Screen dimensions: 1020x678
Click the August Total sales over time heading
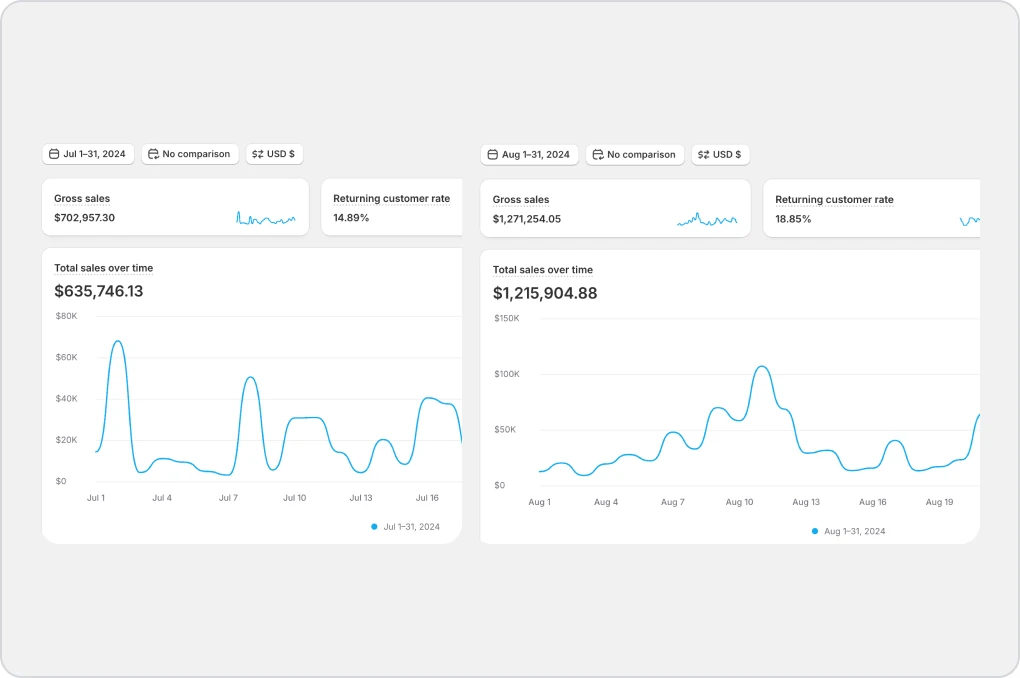pos(543,270)
